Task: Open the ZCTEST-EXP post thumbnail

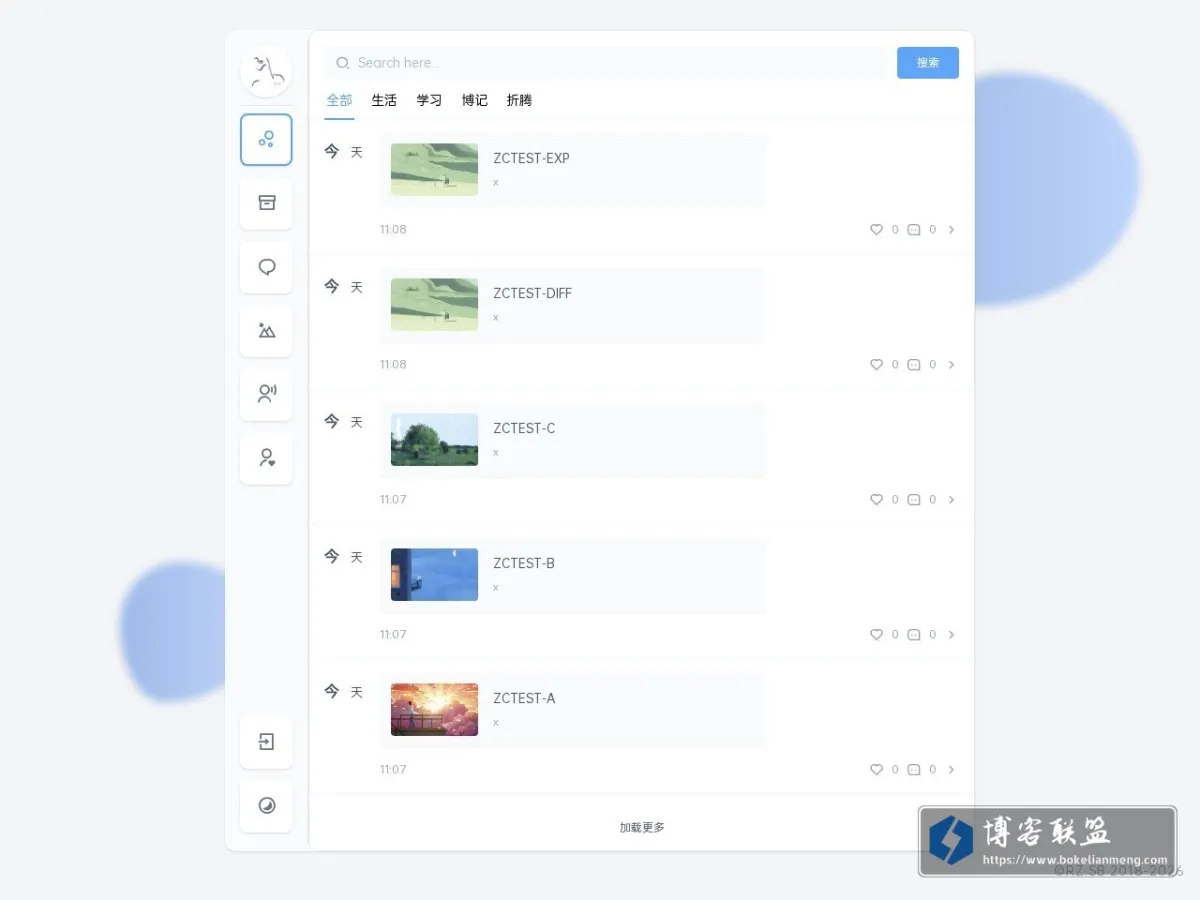Action: coord(434,170)
